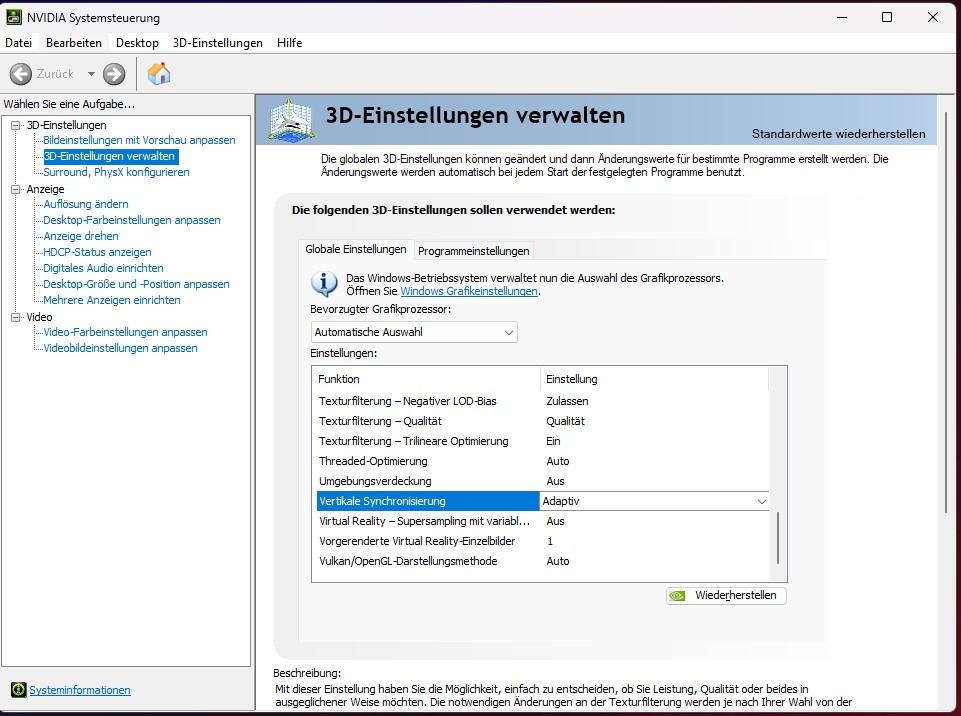Select Texturfilterung – Qualität row
The width and height of the screenshot is (961, 716).
point(542,421)
